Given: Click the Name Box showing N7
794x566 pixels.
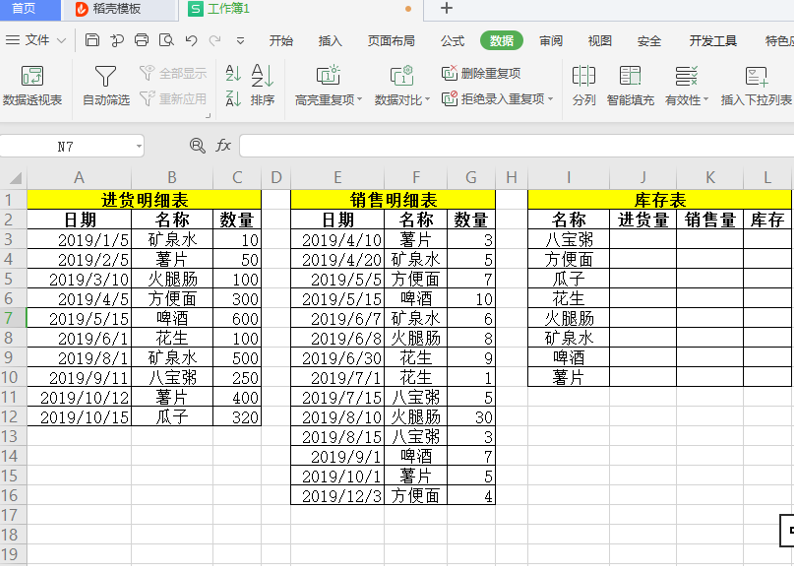Looking at the screenshot, I should point(66,147).
